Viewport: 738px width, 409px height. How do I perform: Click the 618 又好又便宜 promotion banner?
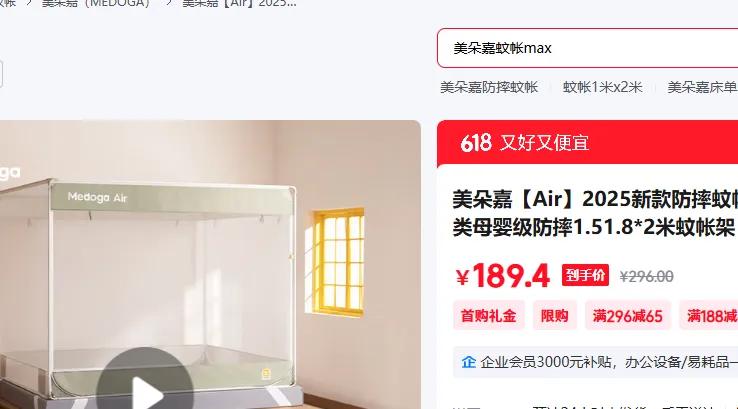click(587, 143)
